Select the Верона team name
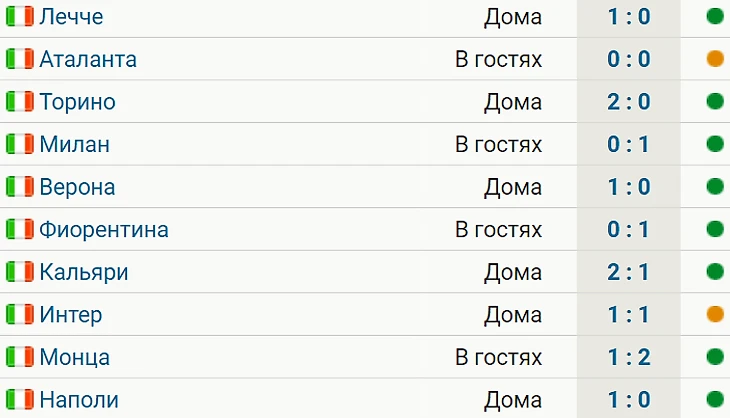The width and height of the screenshot is (730, 418). 77,187
